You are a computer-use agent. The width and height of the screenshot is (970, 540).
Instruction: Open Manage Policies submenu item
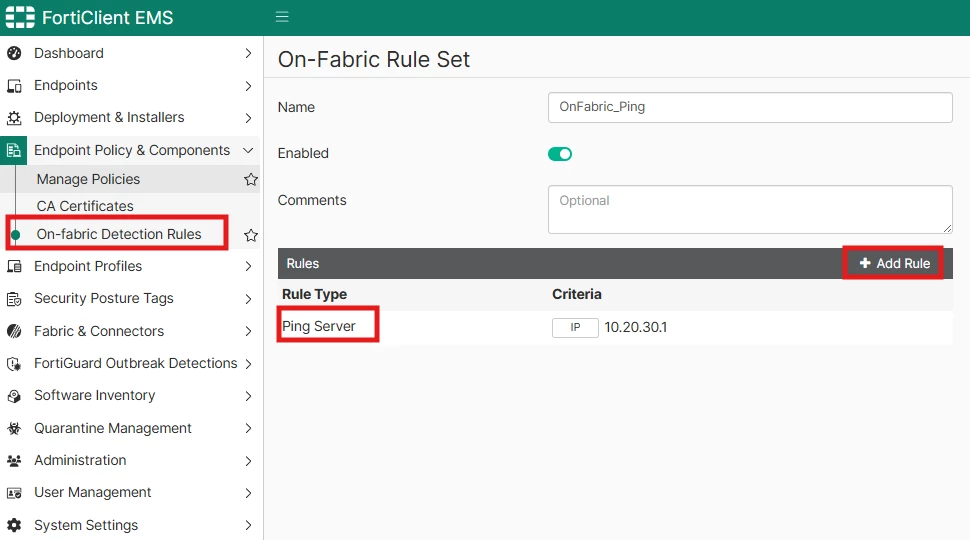pyautogui.click(x=88, y=179)
